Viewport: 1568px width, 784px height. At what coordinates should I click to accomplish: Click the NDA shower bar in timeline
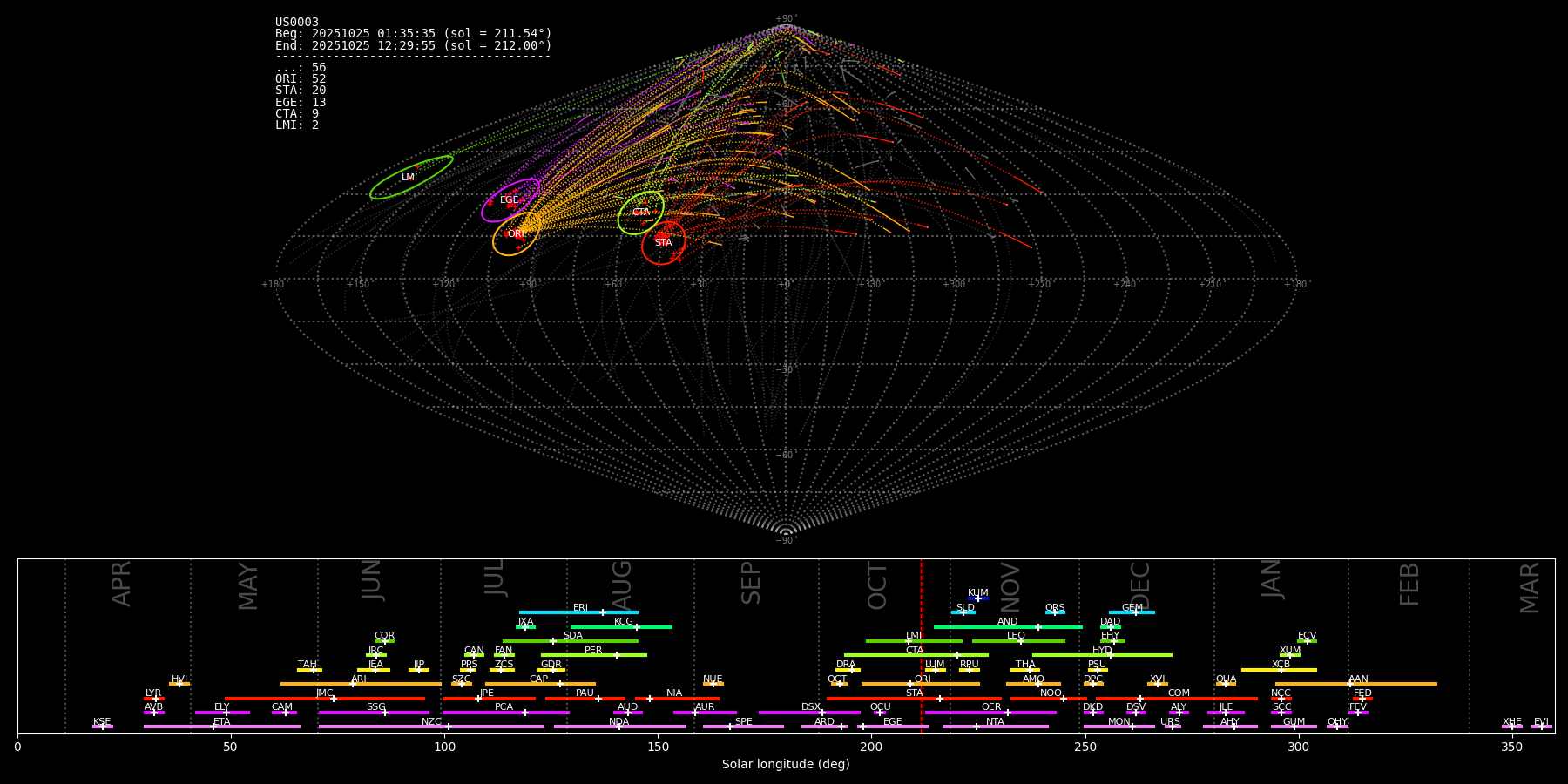tap(619, 727)
